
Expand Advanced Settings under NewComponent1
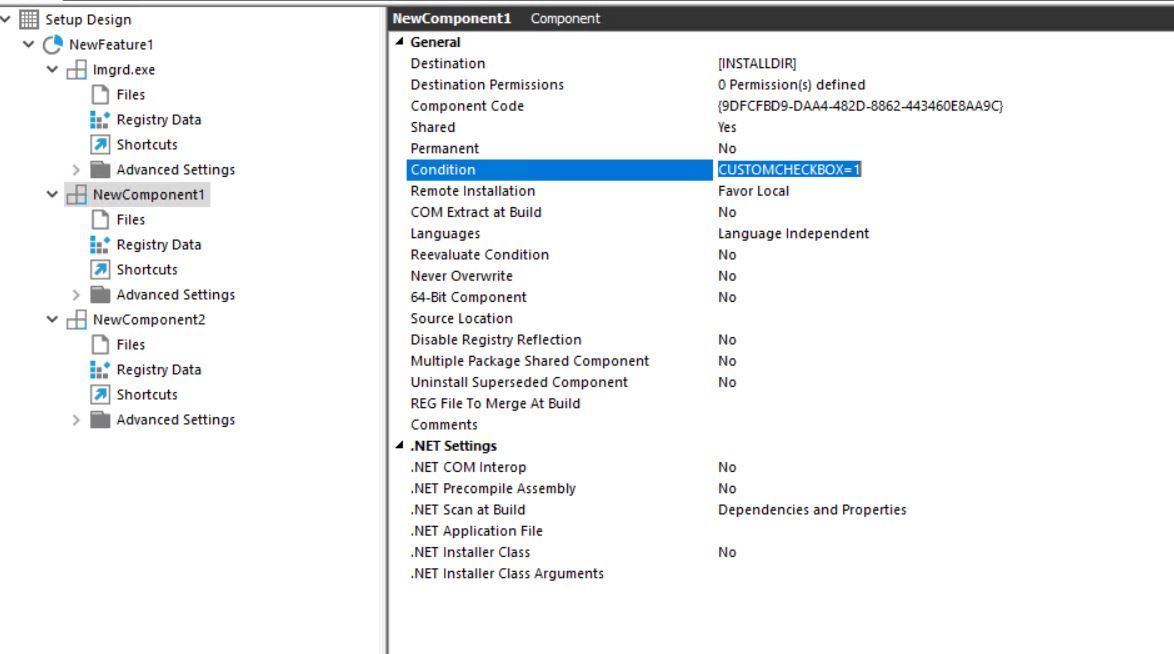pyautogui.click(x=76, y=295)
